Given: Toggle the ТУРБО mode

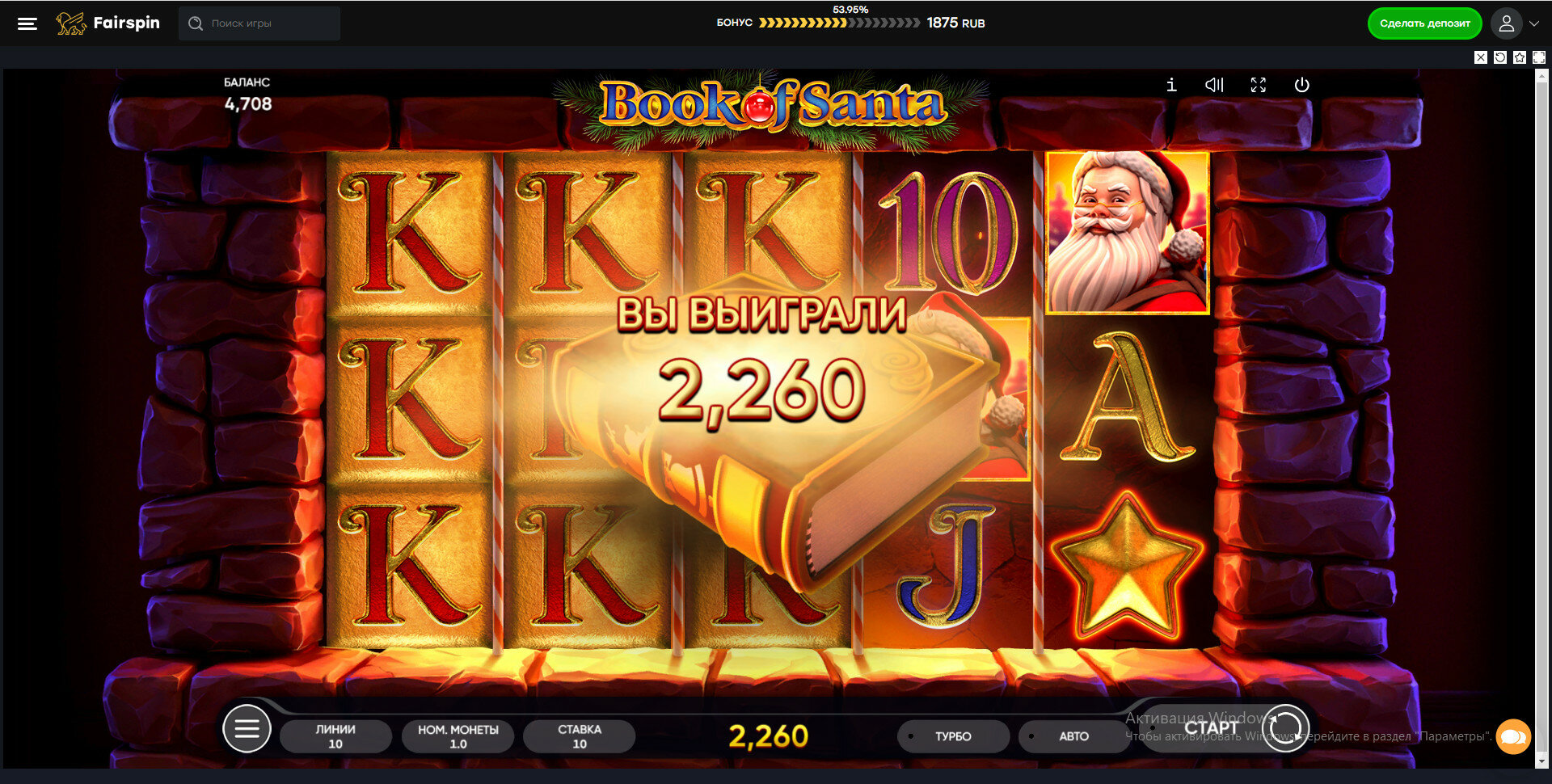Looking at the screenshot, I should coord(953,736).
